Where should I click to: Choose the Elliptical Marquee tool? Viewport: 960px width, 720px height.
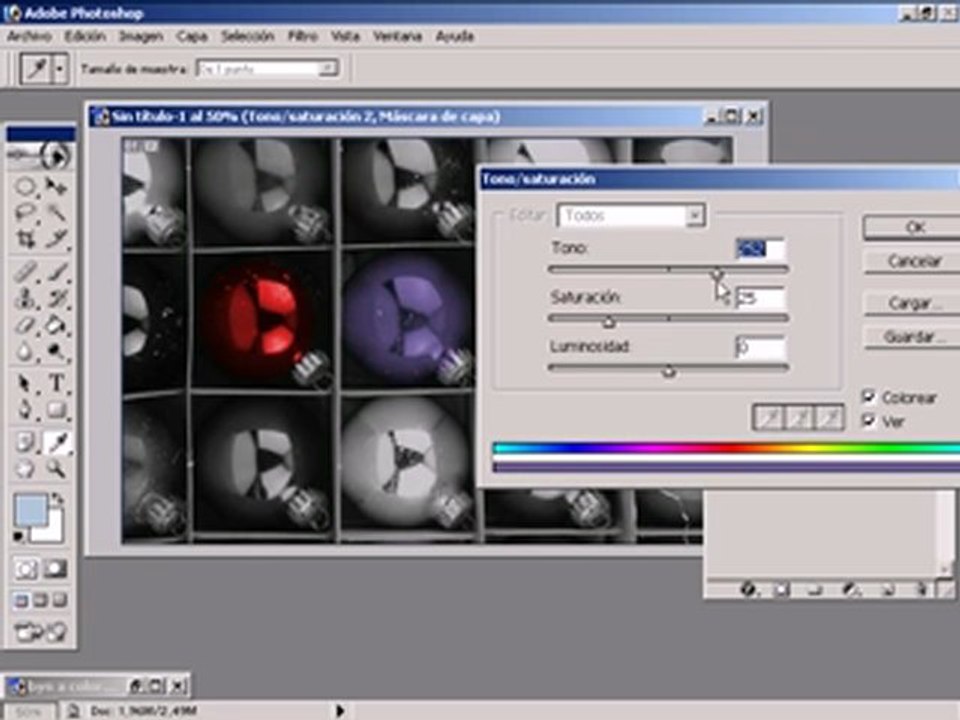click(x=25, y=187)
